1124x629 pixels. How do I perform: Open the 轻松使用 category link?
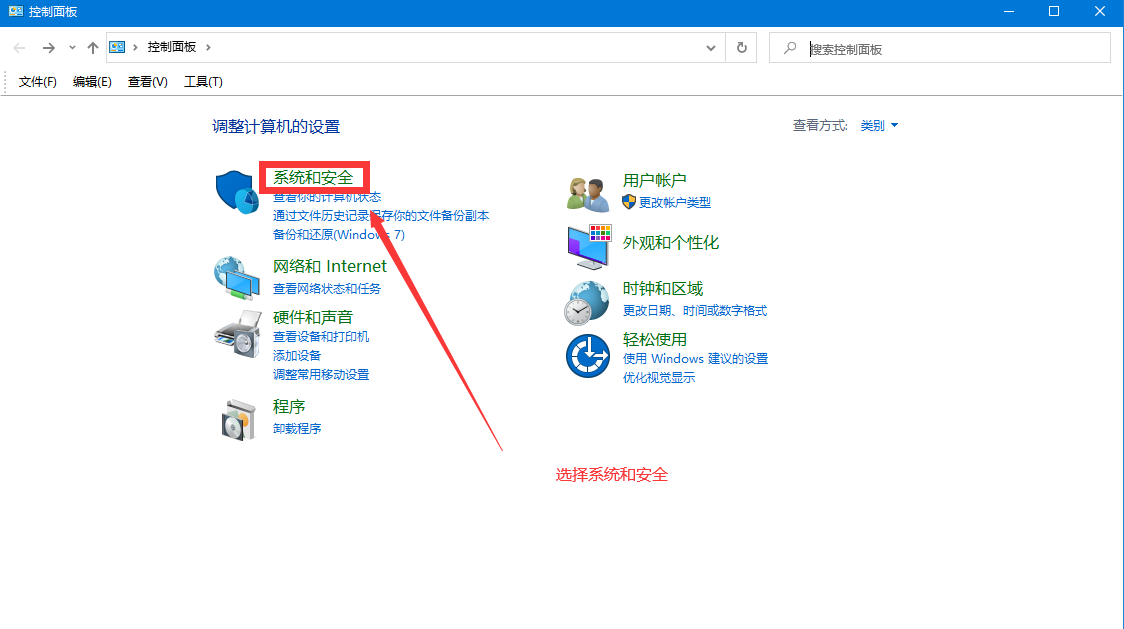click(x=654, y=339)
